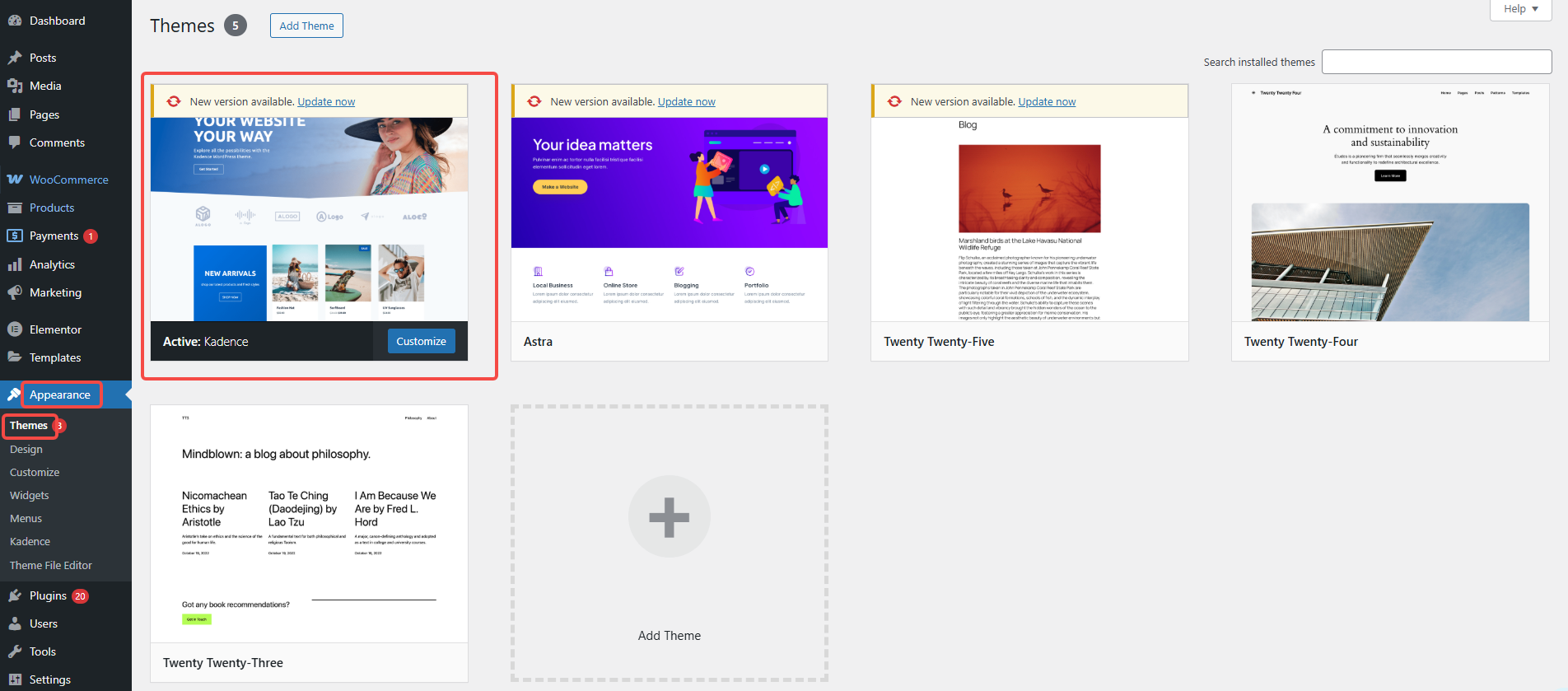Click the Templates folder icon
The image size is (1568, 691).
[x=15, y=357]
